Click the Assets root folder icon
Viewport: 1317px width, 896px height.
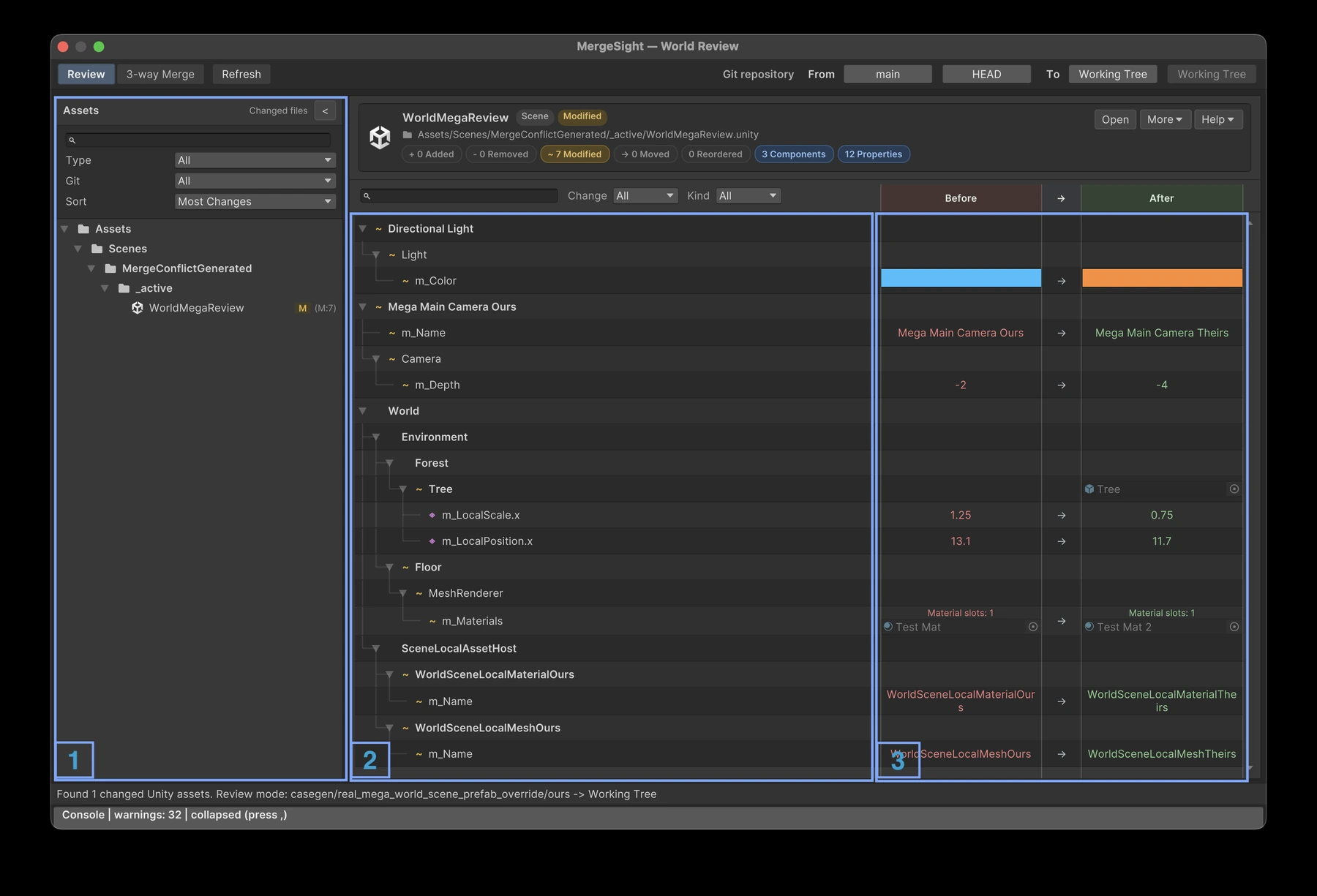83,229
